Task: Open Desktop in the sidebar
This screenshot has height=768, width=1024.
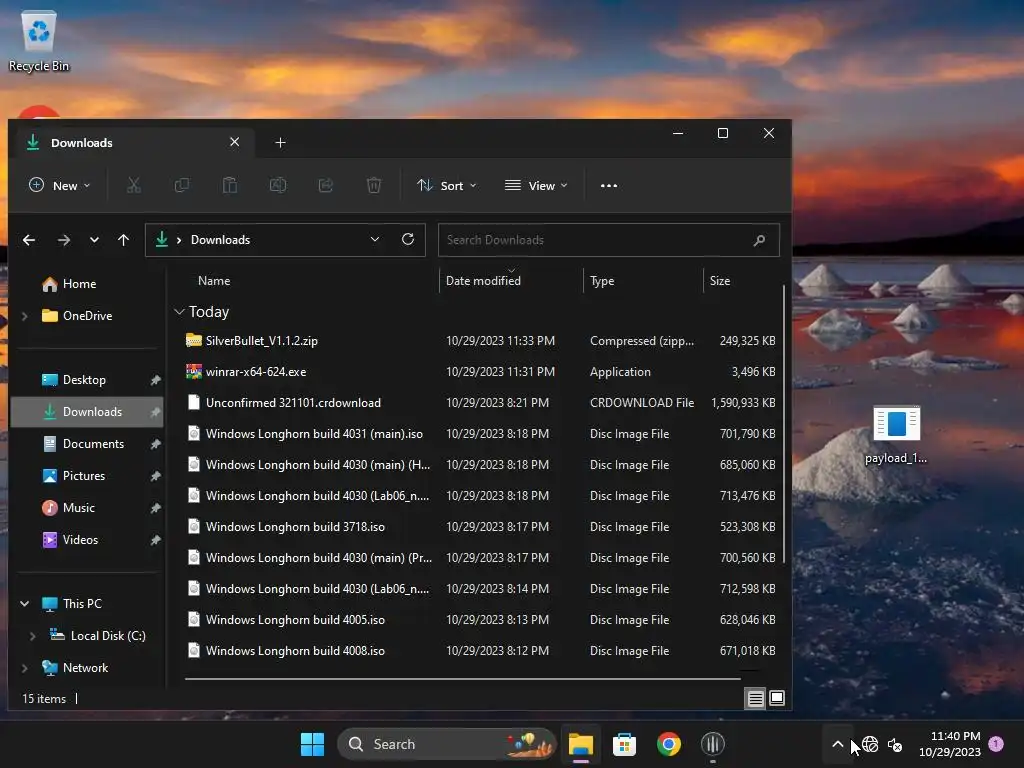Action: tap(87, 380)
